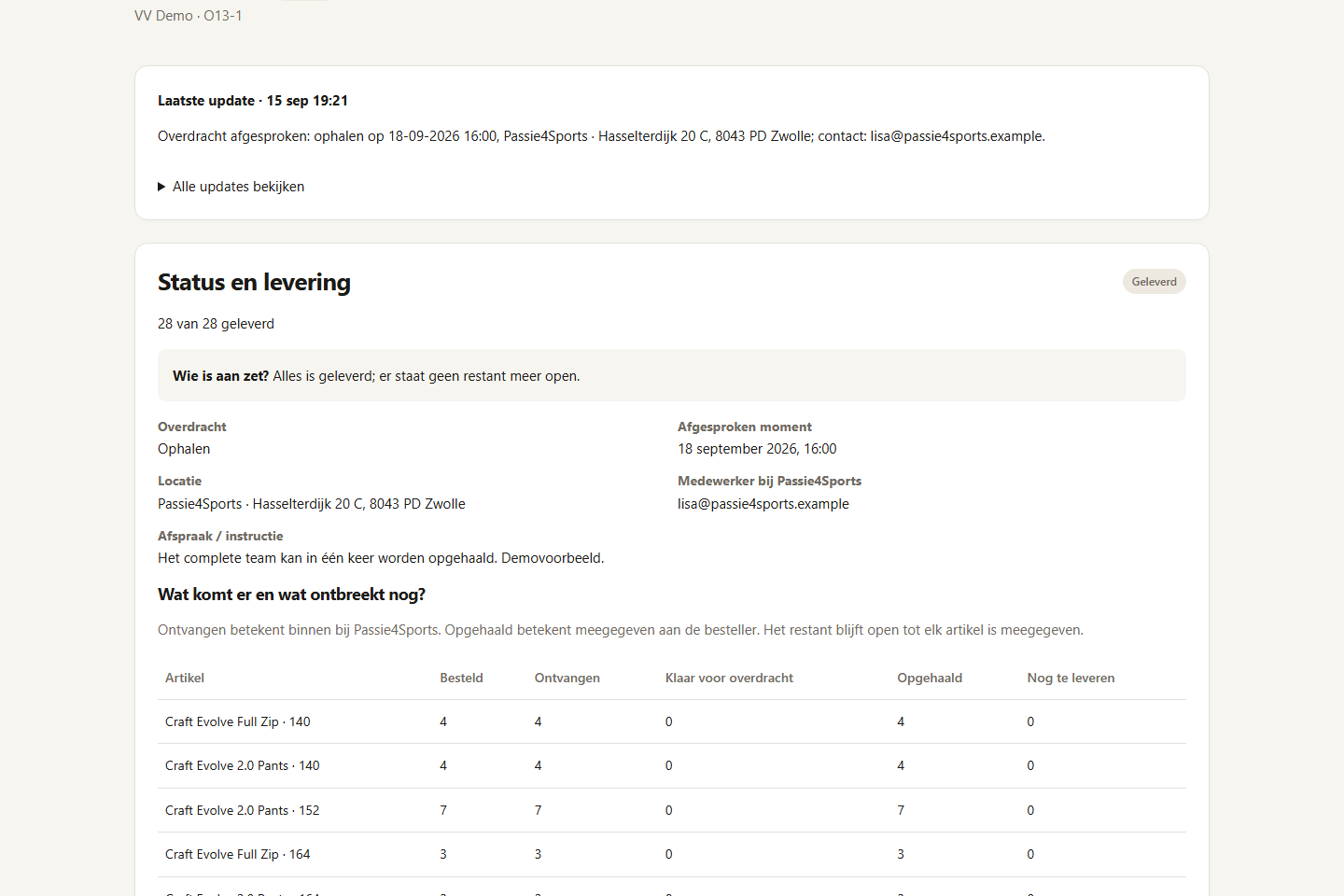The width and height of the screenshot is (1344, 896).
Task: Click the 'Afspraak / instructie' label
Action: pos(220,536)
